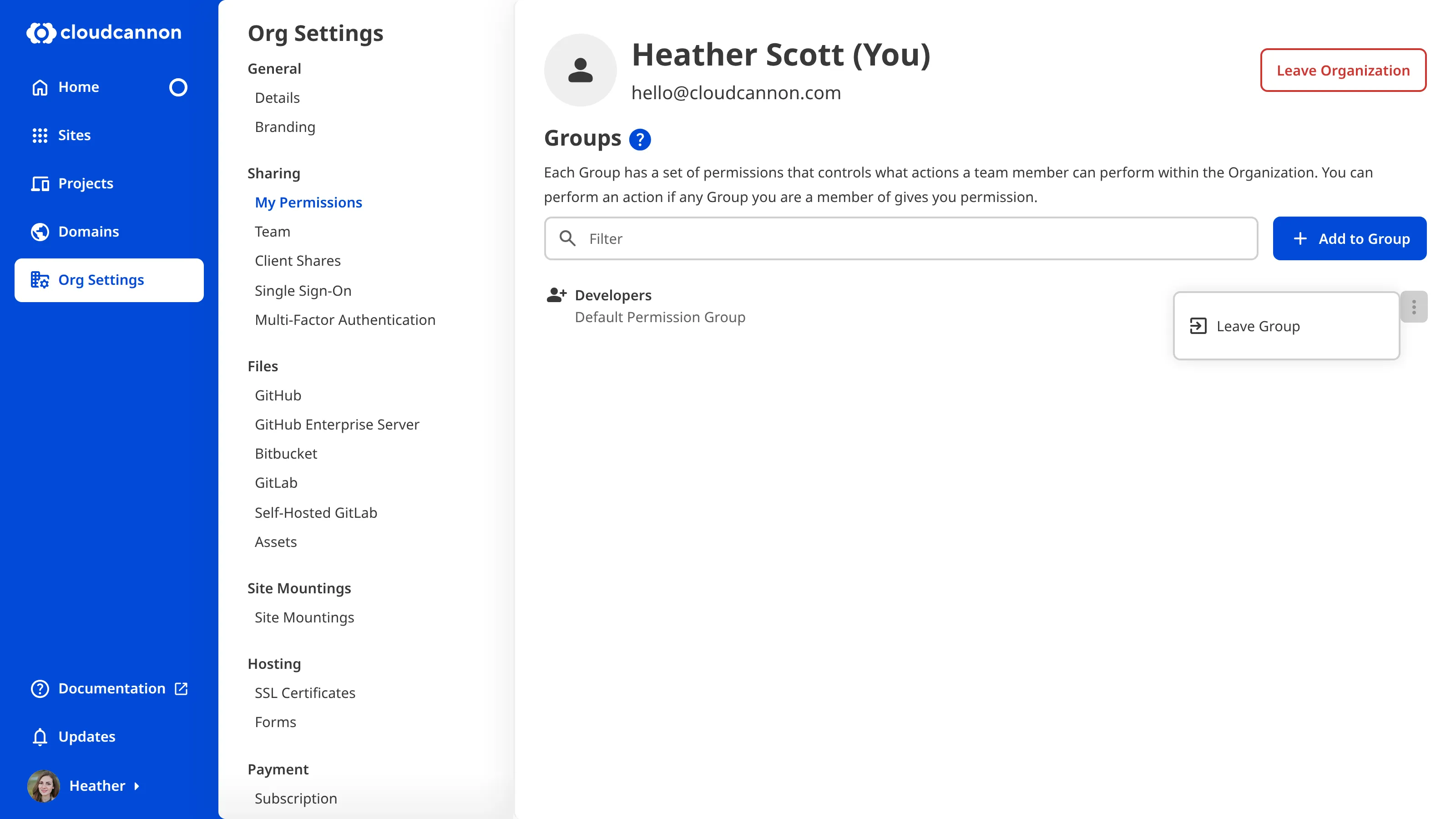This screenshot has height=819, width=1456.
Task: Go to Home in the sidebar
Action: [x=109, y=87]
